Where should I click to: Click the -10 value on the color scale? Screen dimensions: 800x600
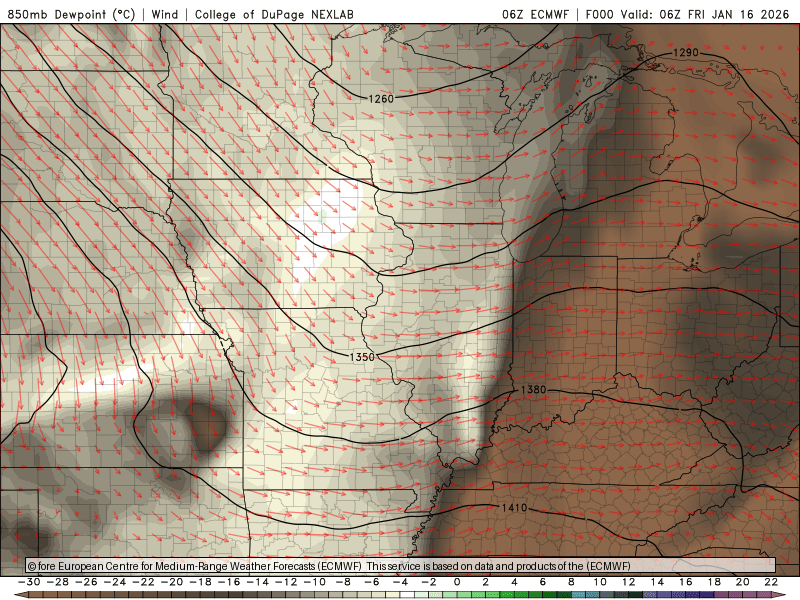tap(315, 582)
